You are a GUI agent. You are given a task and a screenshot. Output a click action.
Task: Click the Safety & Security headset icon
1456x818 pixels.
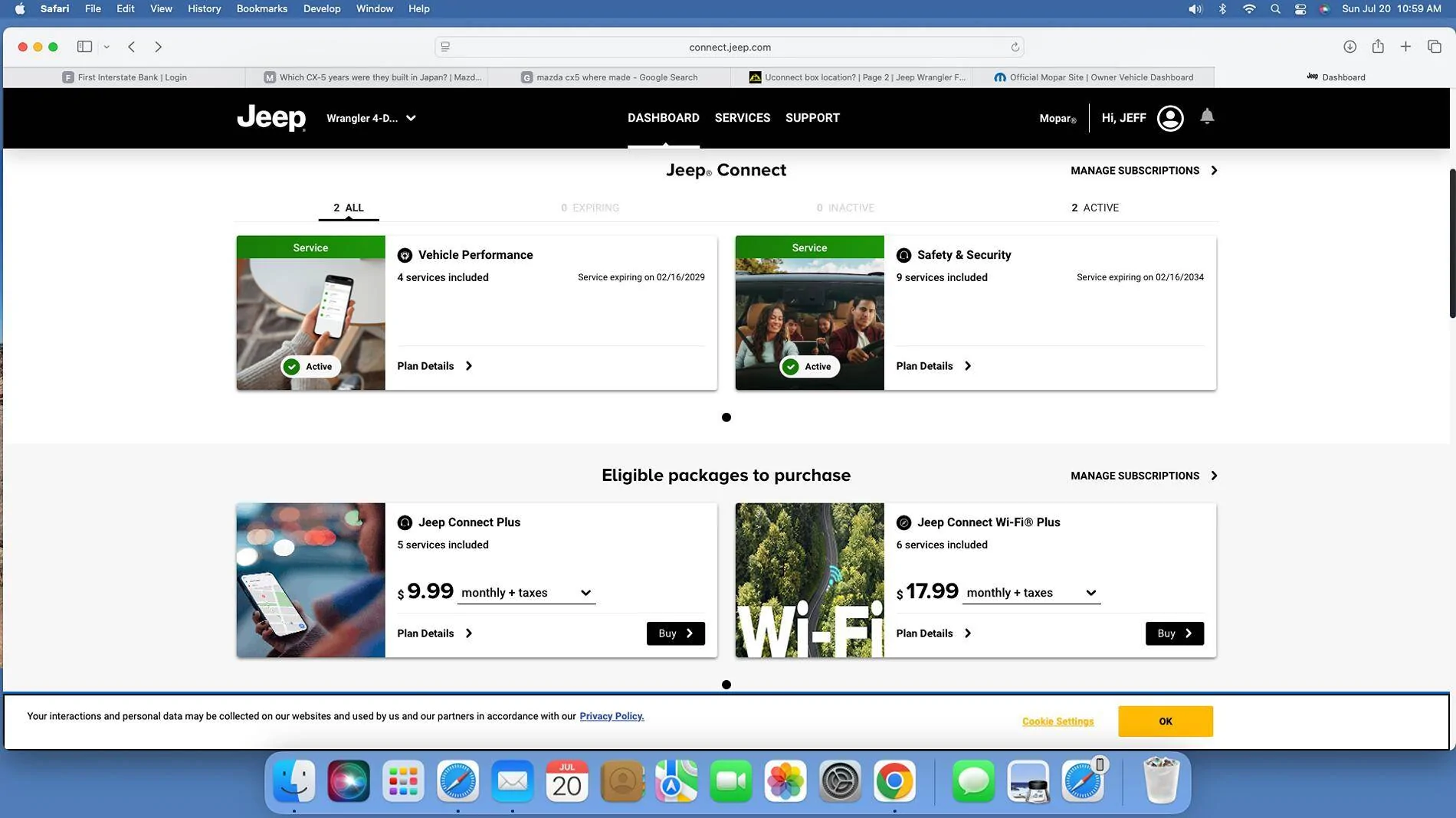[903, 255]
